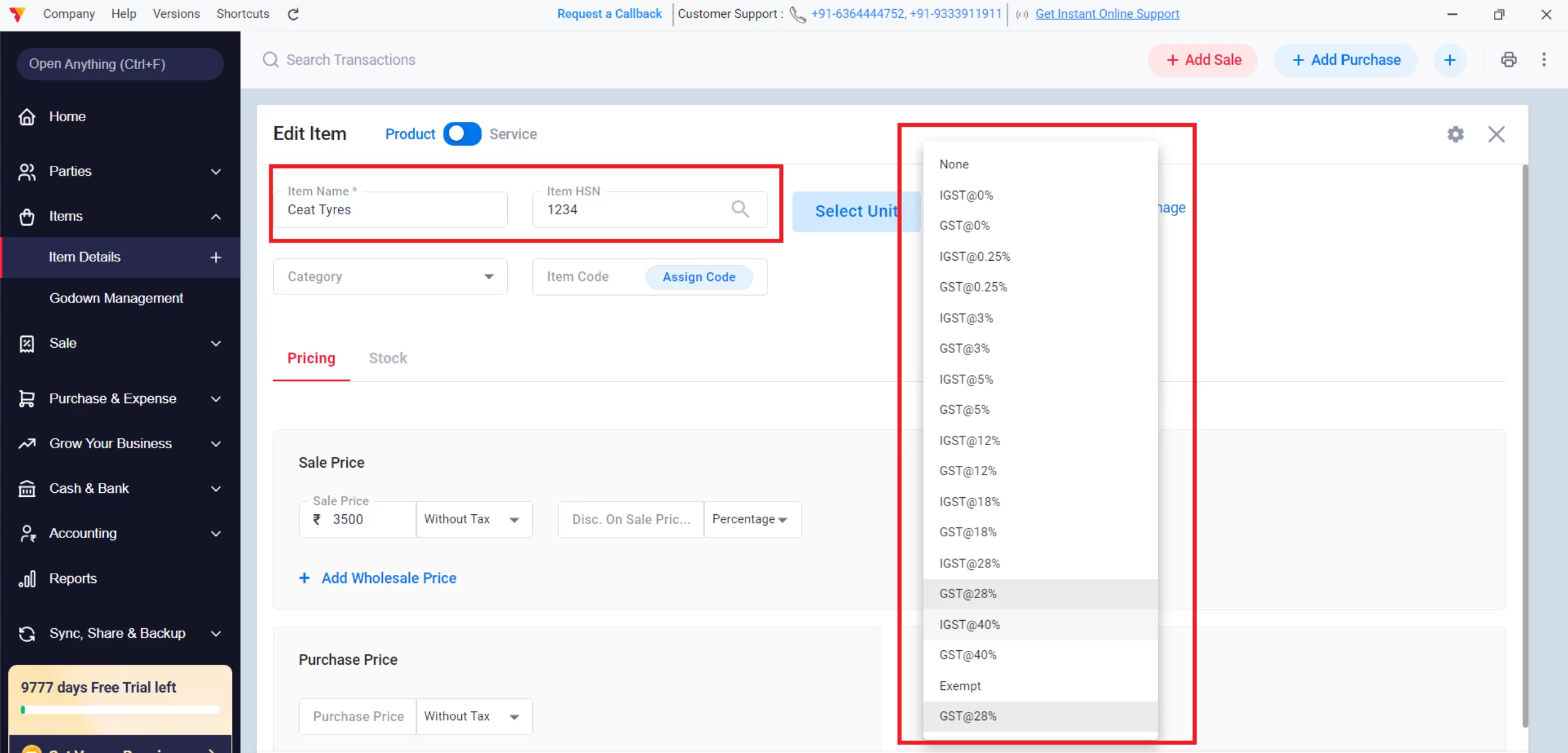Click the Assign Code button
The height and width of the screenshot is (753, 1568).
point(699,277)
